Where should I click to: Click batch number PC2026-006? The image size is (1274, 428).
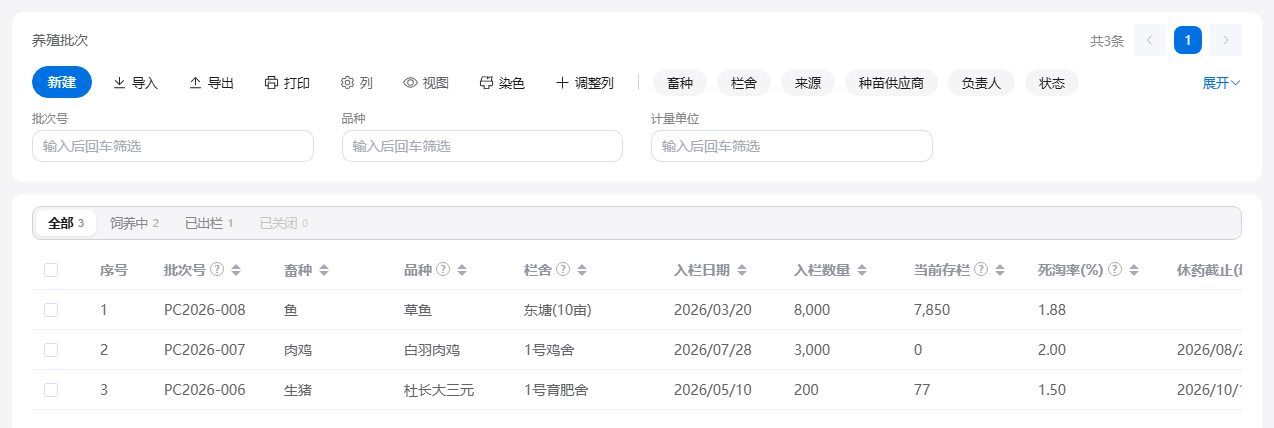pyautogui.click(x=205, y=390)
